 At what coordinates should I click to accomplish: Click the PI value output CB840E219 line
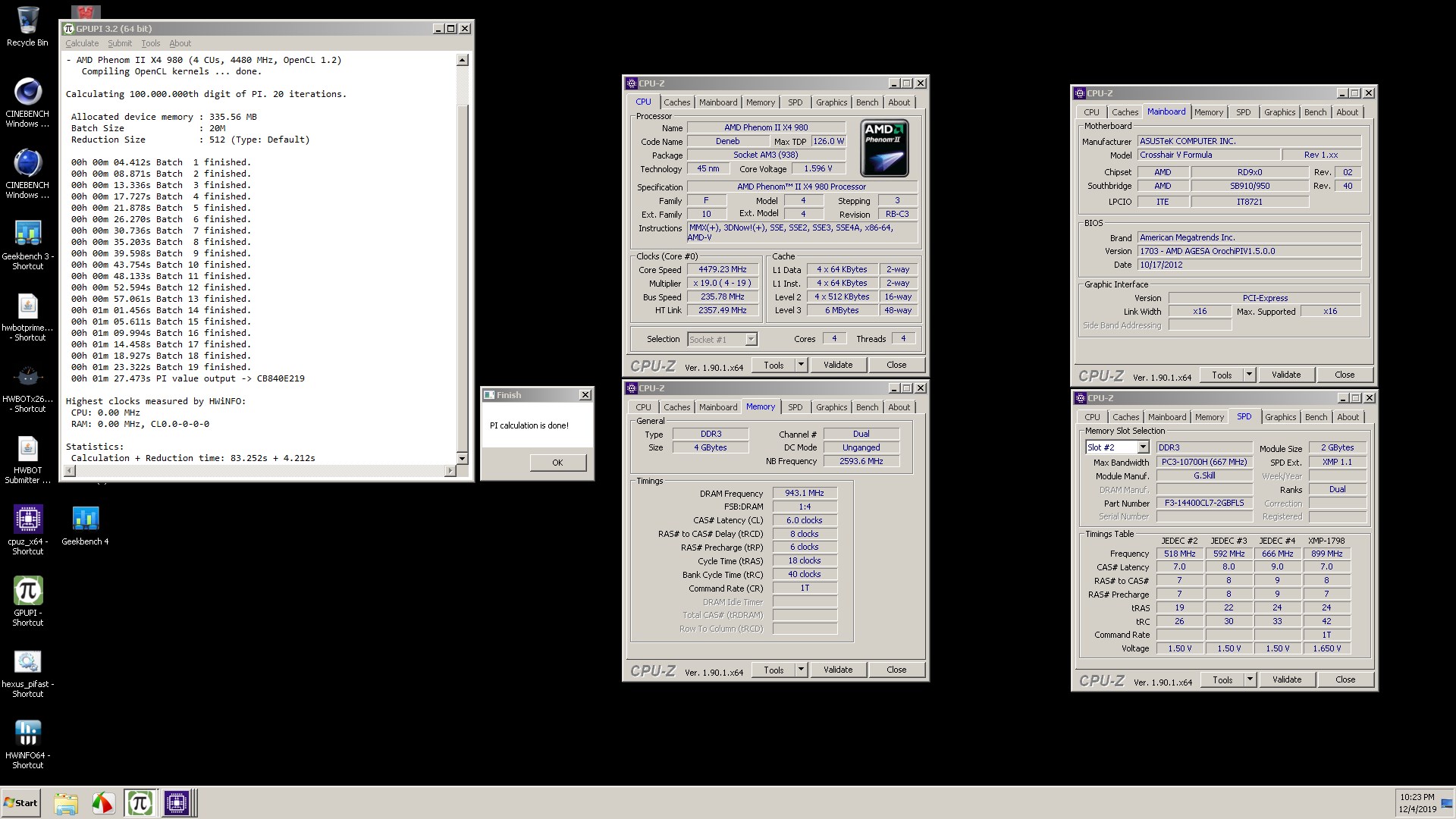coord(188,378)
